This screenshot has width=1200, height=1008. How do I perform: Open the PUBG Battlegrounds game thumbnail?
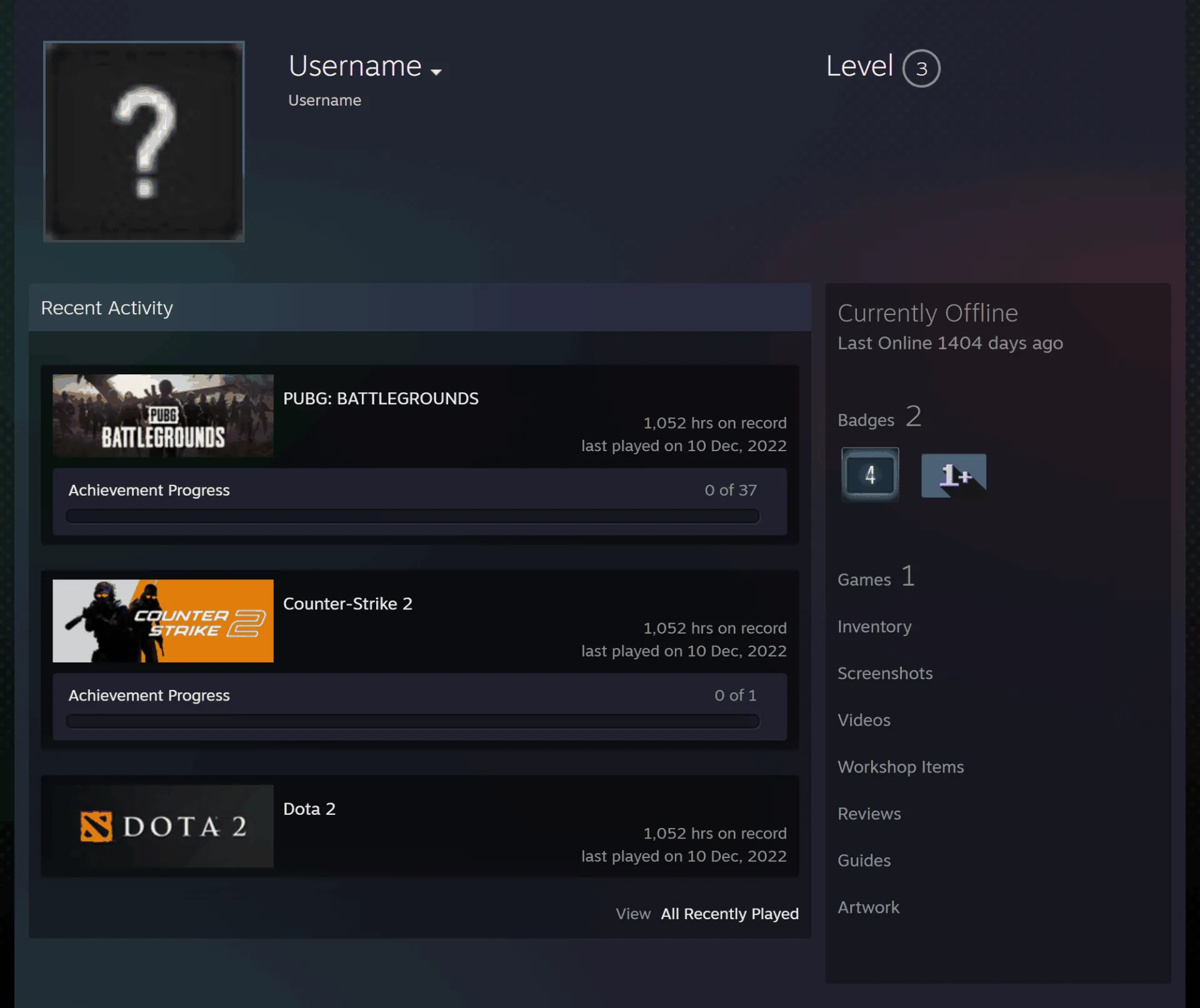coord(163,416)
